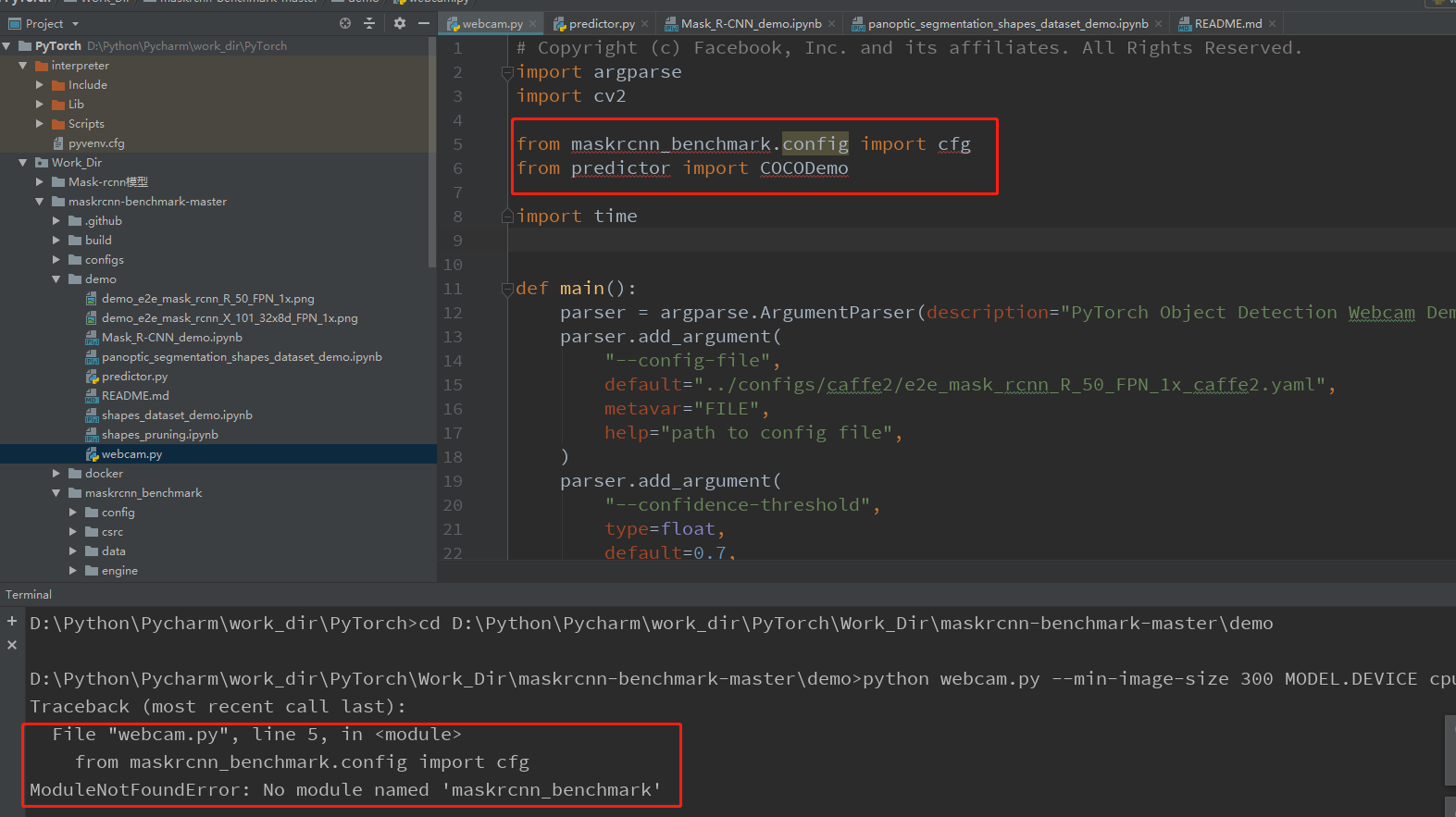
Task: Open Project panel settings gear
Action: [400, 23]
